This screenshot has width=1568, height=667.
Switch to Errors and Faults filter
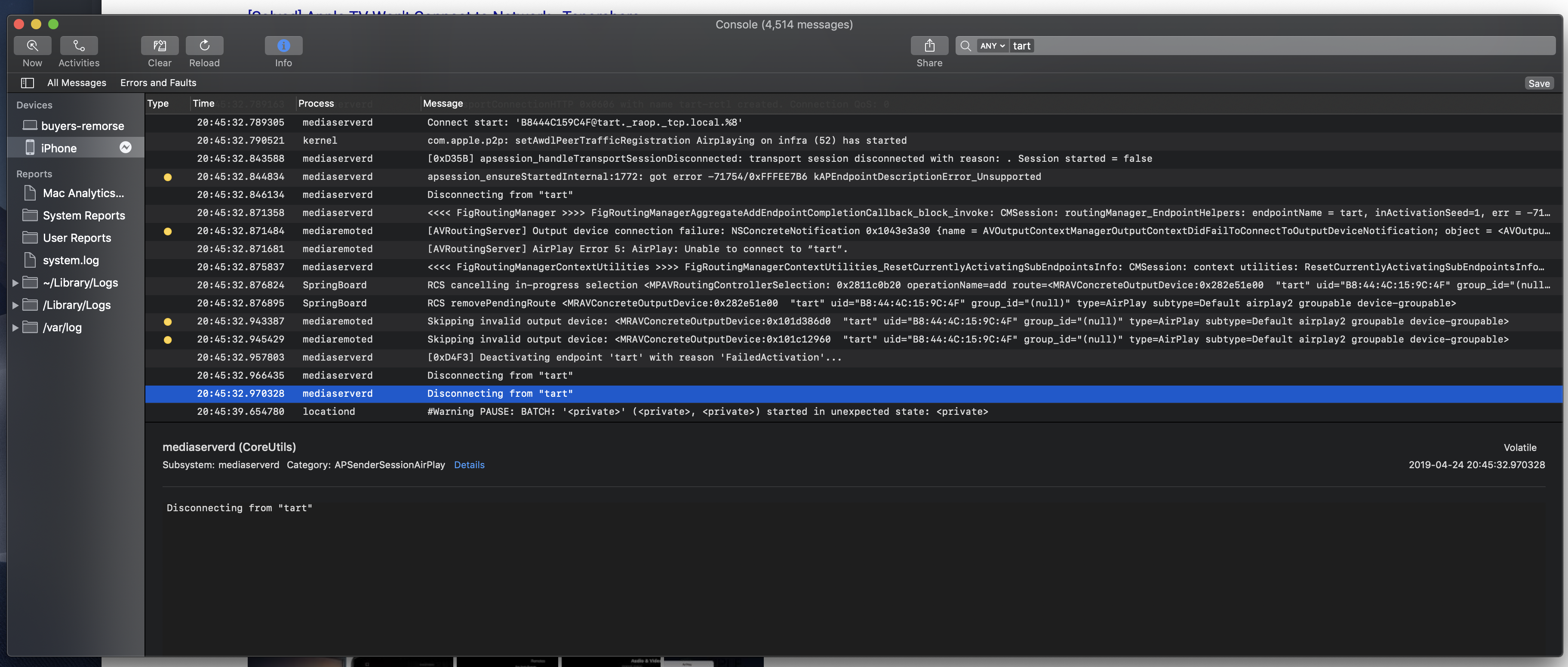[158, 83]
